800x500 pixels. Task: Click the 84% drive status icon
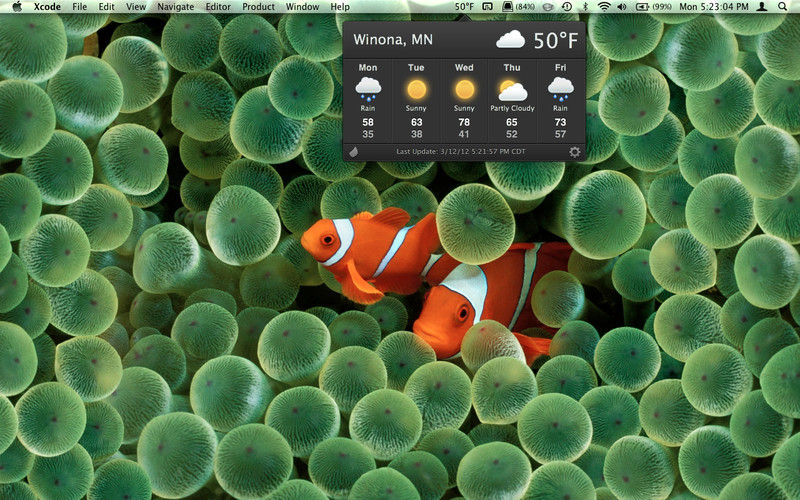point(517,7)
